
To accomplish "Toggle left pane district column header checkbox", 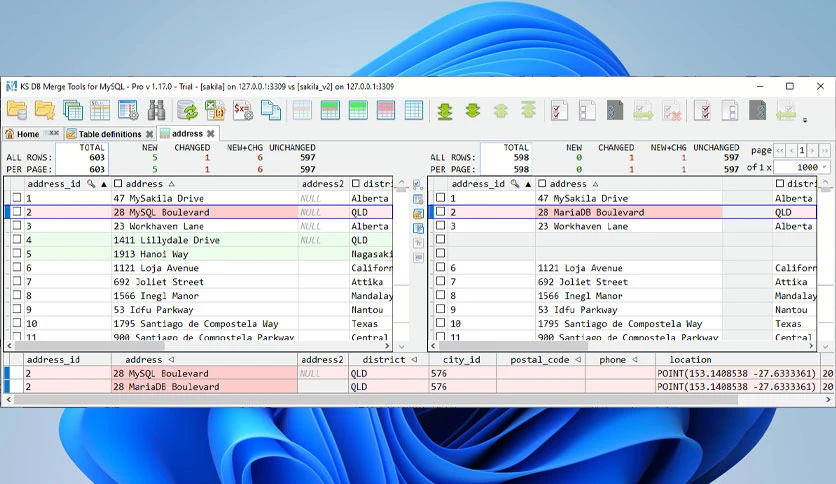I will pos(356,183).
